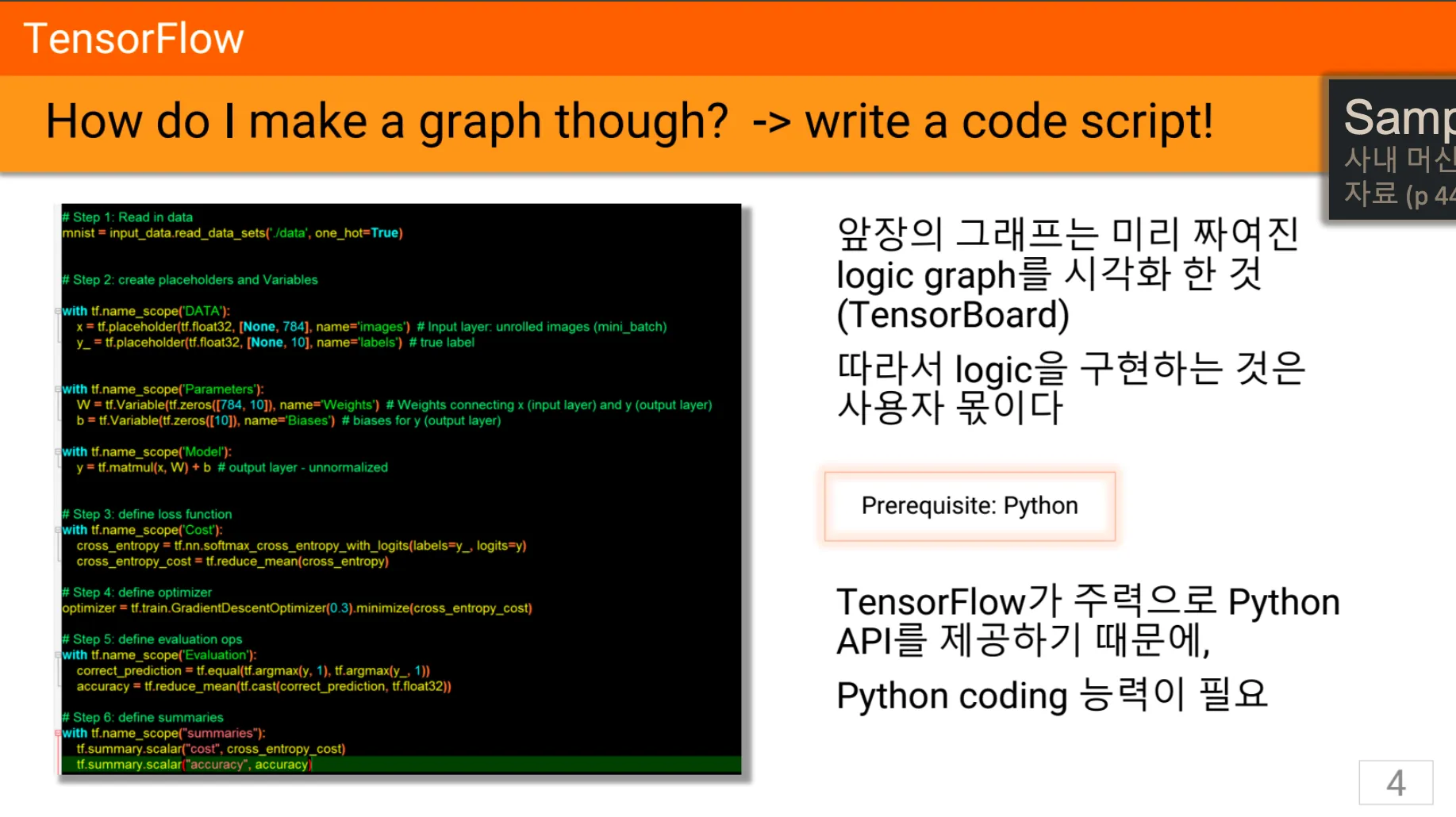Click the Prerequisite: Python box

[969, 506]
